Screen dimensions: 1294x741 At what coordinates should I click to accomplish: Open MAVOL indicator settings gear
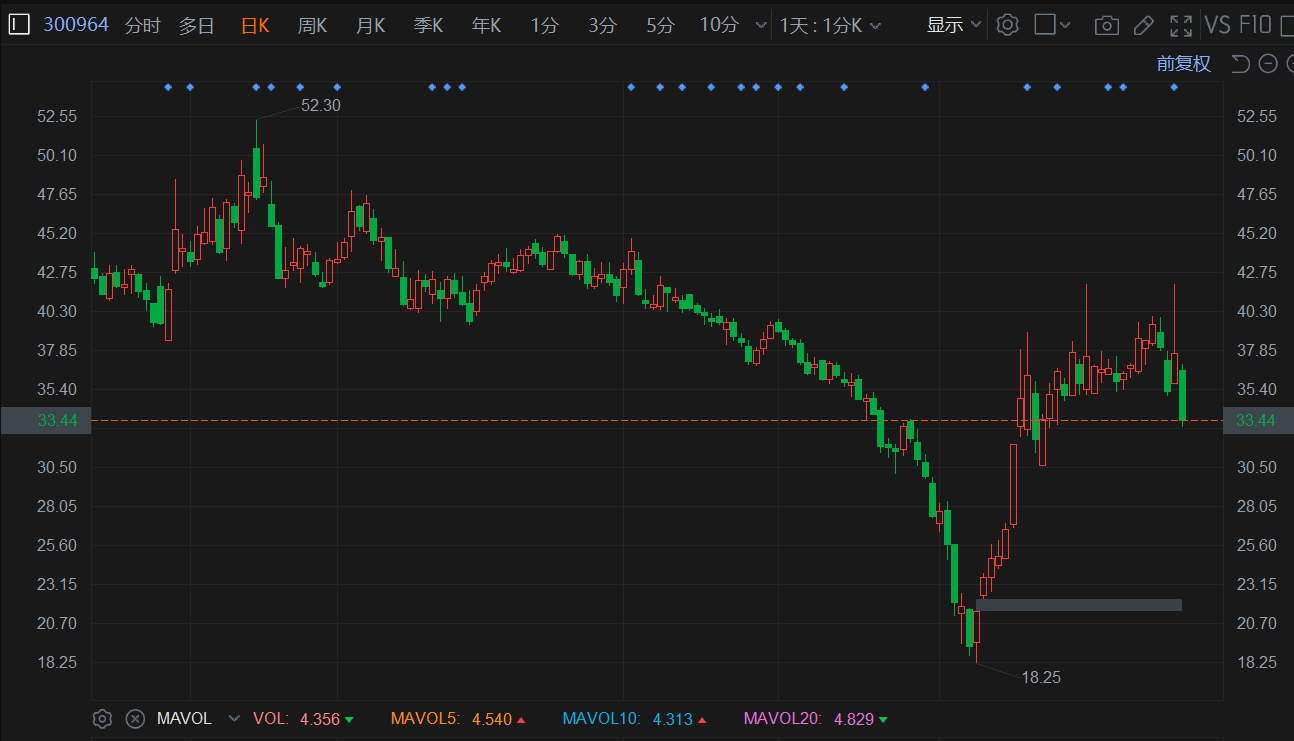(x=101, y=718)
